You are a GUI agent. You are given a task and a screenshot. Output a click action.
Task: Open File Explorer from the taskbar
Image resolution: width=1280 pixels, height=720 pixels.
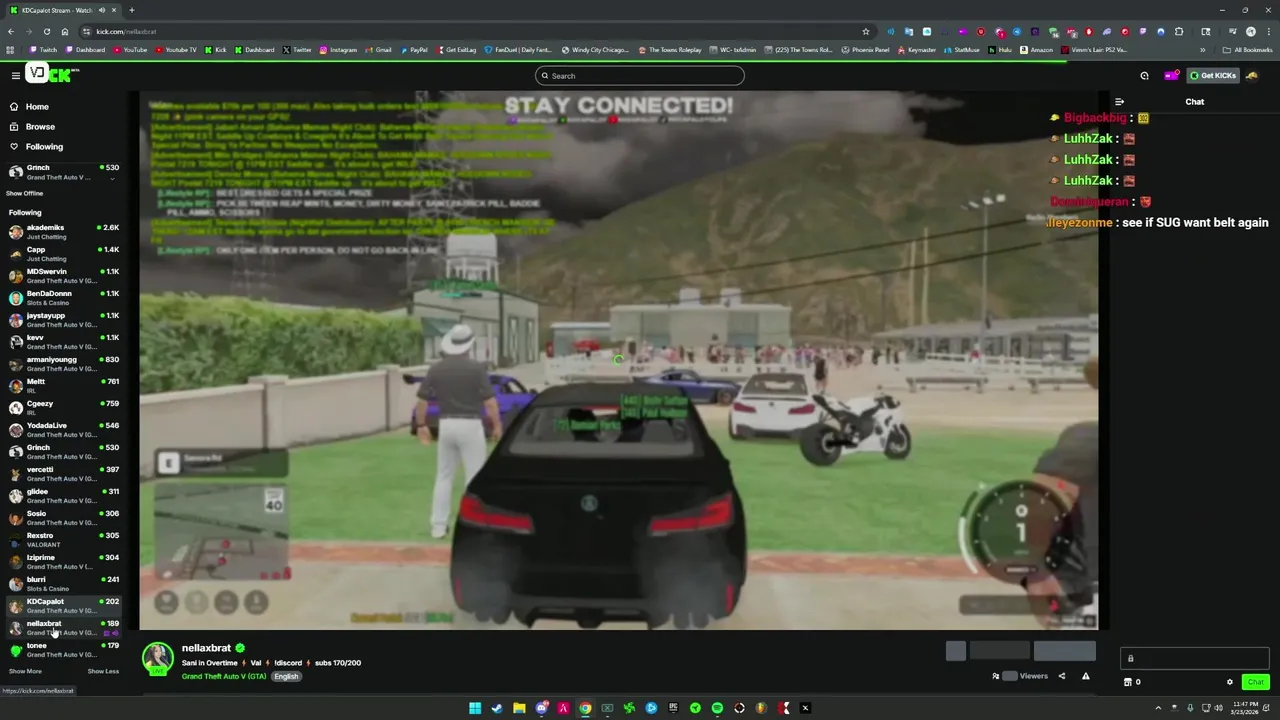519,708
